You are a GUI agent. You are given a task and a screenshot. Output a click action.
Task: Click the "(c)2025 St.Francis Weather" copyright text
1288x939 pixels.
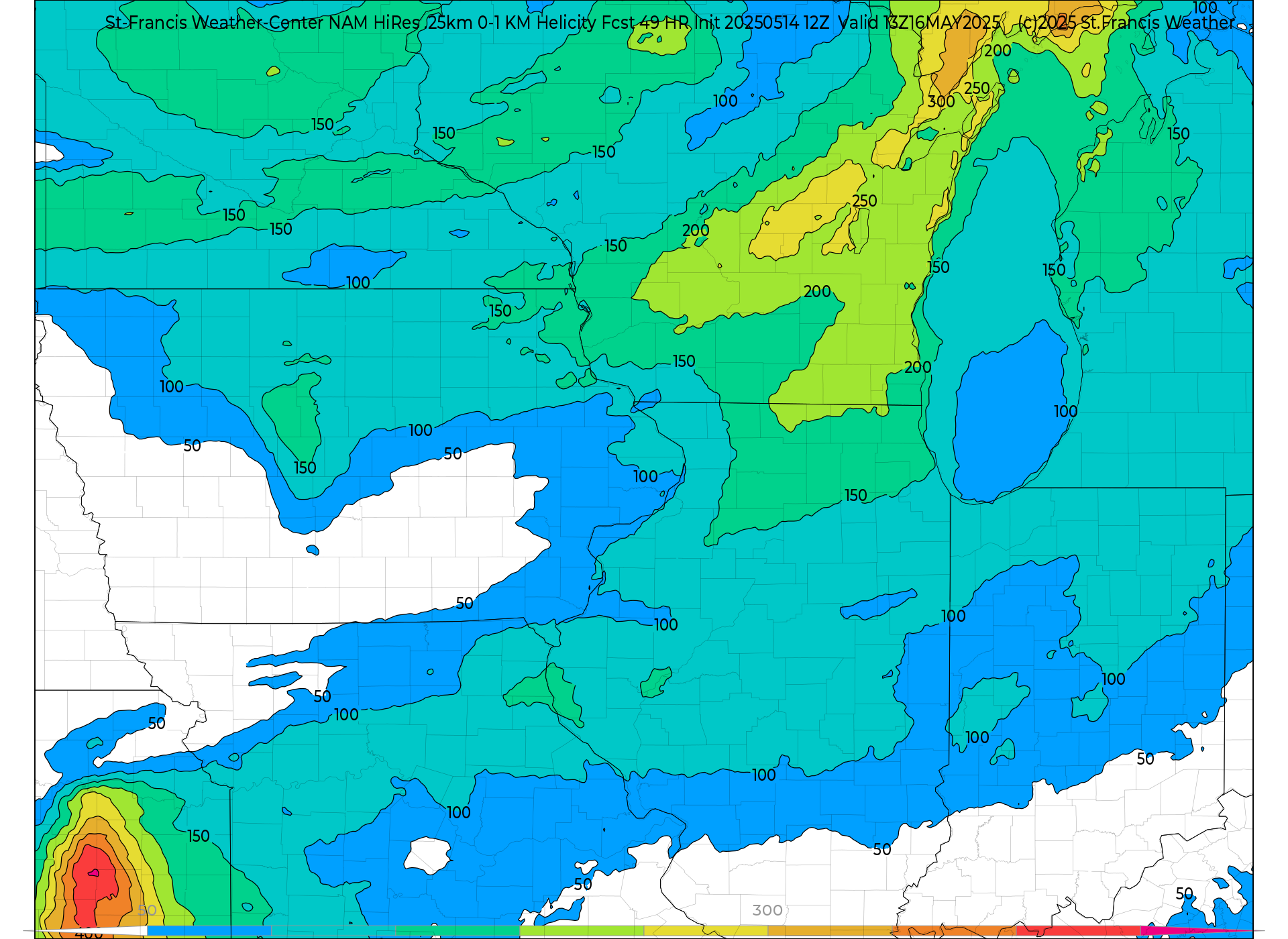coord(1126,23)
